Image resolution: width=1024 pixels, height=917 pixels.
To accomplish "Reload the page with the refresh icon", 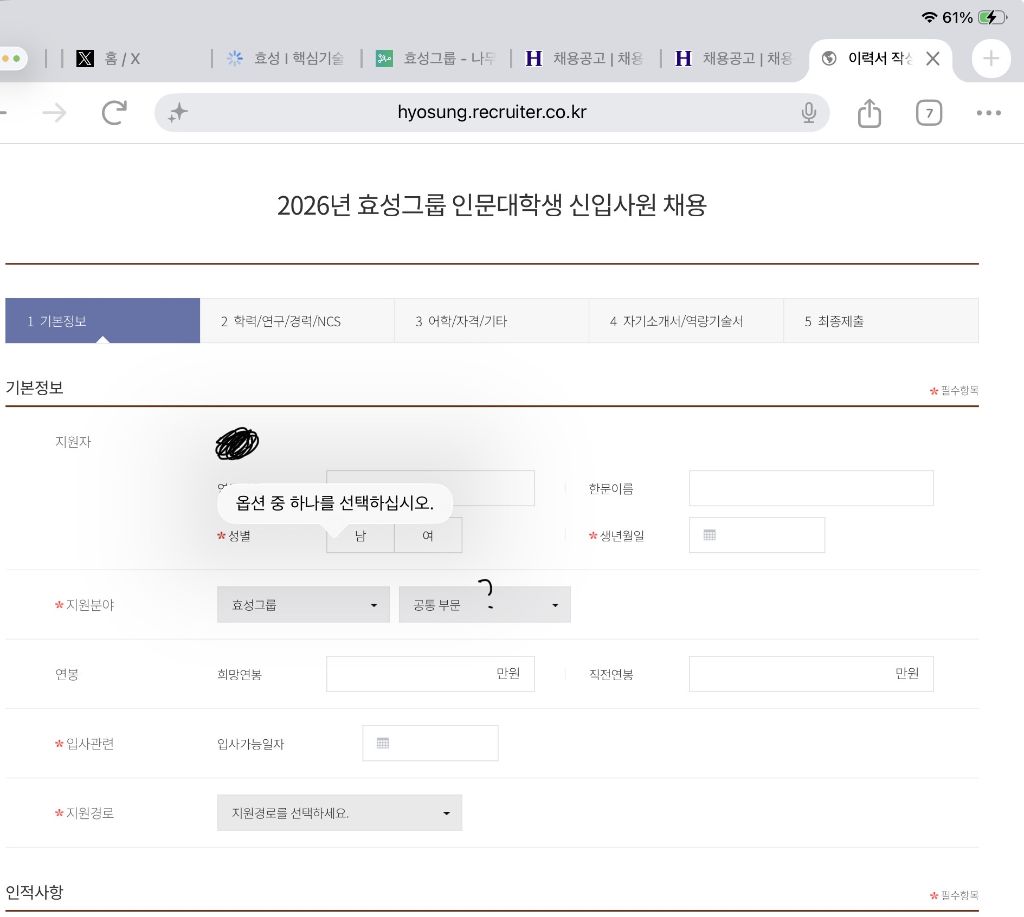I will click(x=114, y=112).
